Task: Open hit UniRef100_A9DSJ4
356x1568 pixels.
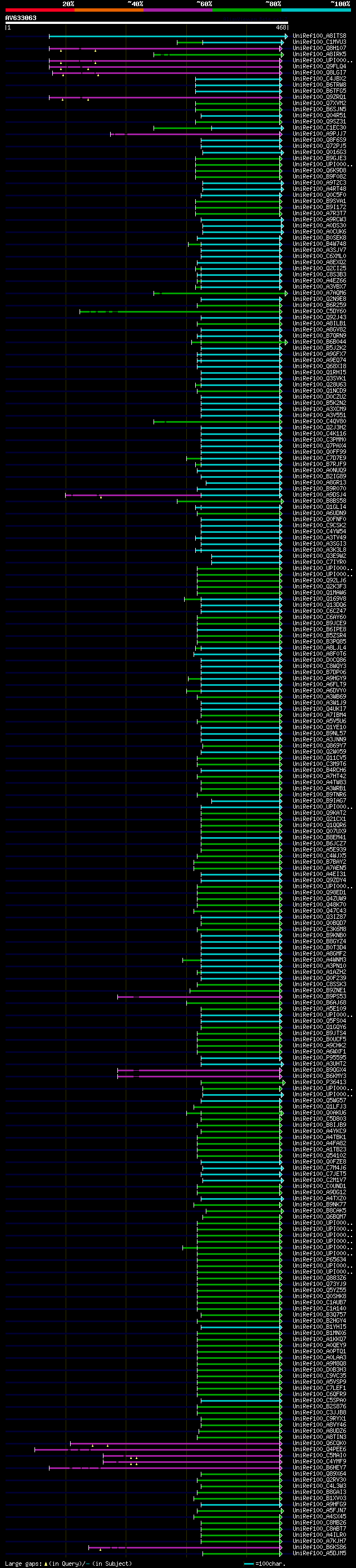Action: click(x=319, y=495)
